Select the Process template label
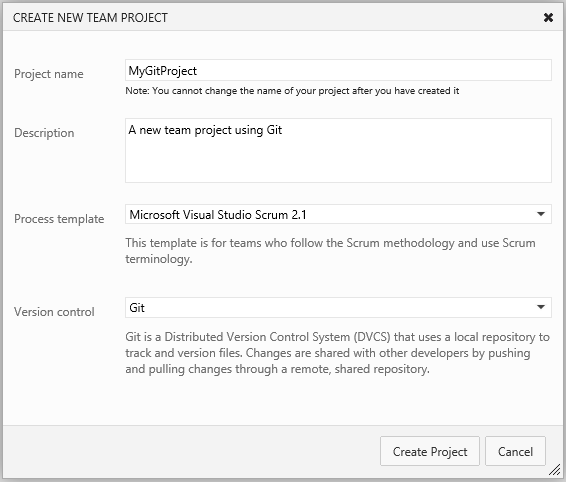 point(59,219)
